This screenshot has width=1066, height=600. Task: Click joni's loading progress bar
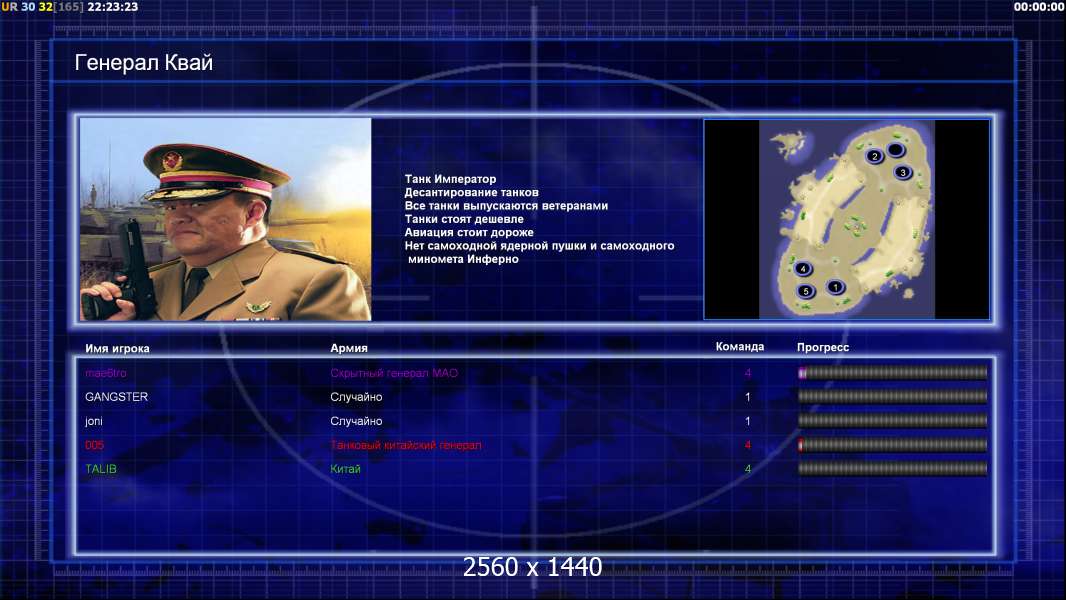click(x=893, y=421)
